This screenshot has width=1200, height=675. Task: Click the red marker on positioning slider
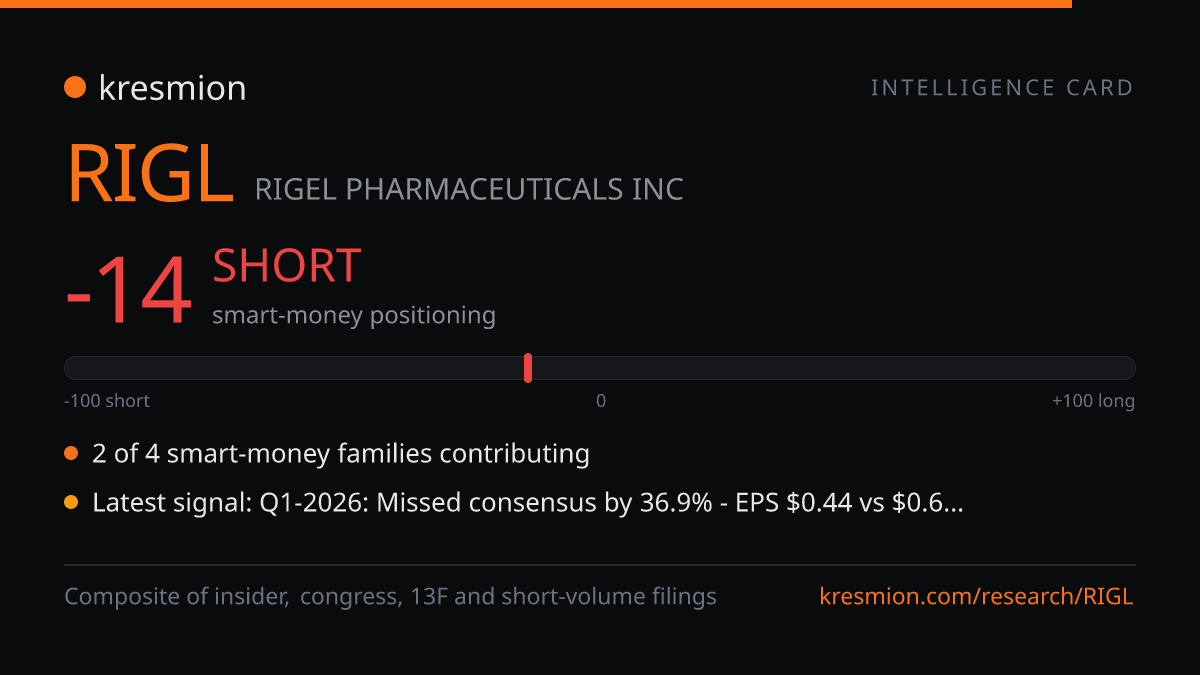click(x=528, y=368)
